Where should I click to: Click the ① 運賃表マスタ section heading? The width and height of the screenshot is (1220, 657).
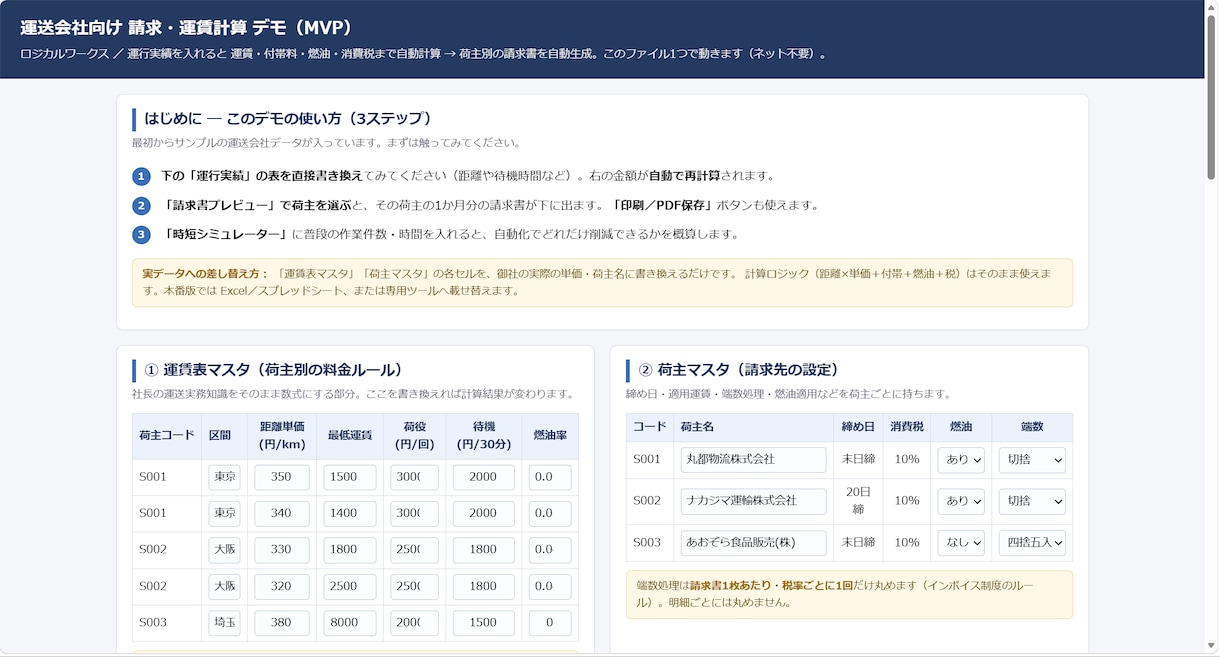[274, 370]
